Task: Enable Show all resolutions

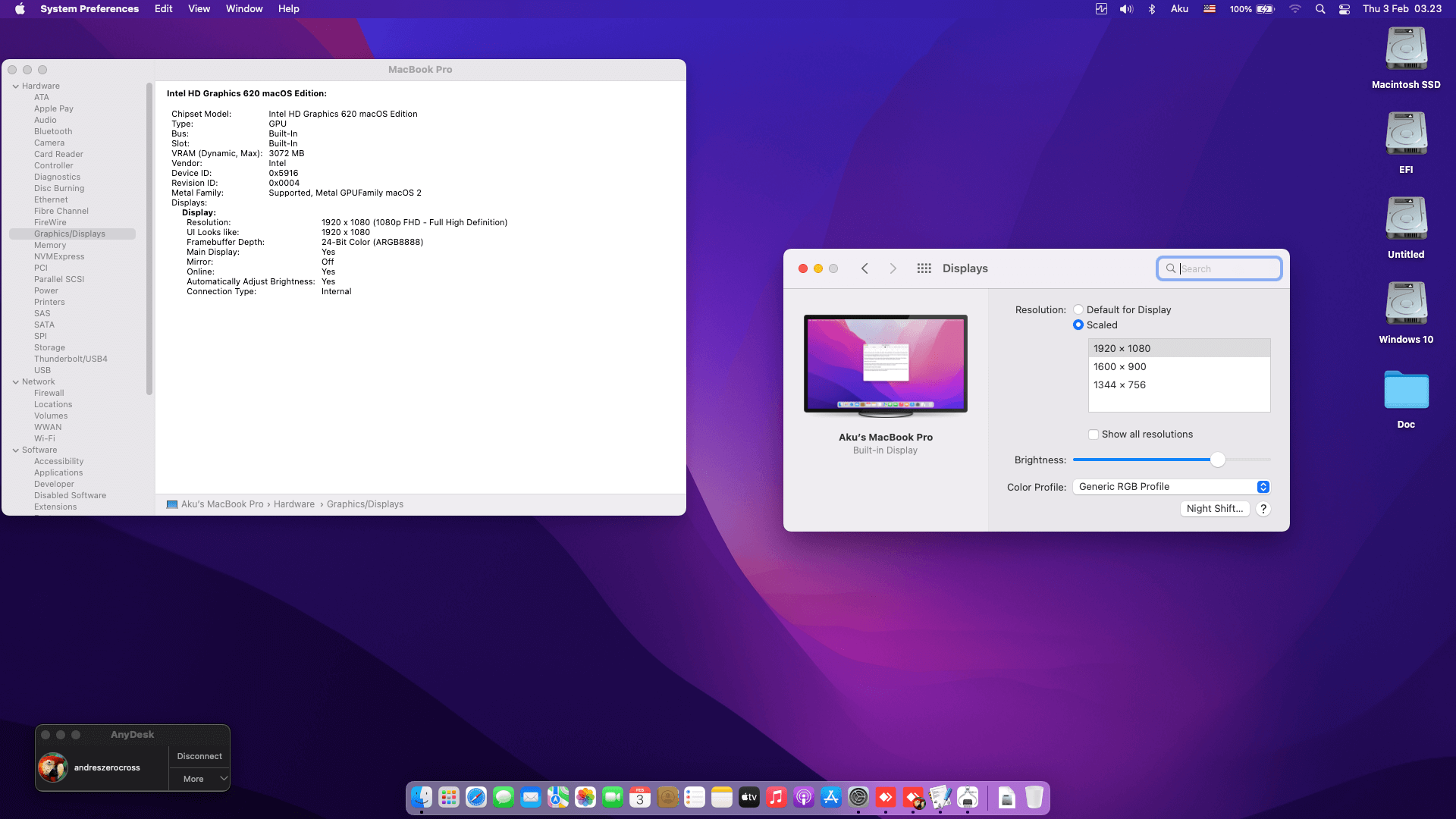Action: coord(1094,434)
